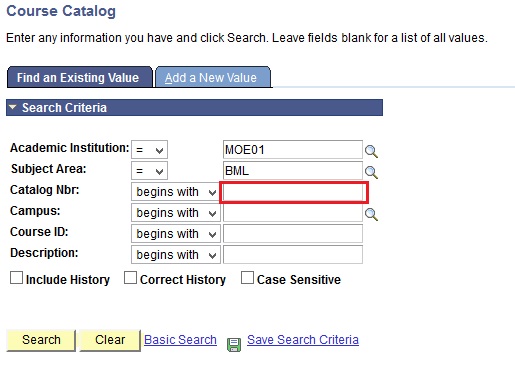Collapse Search Criteria triangle
The width and height of the screenshot is (515, 371).
pos(13,107)
